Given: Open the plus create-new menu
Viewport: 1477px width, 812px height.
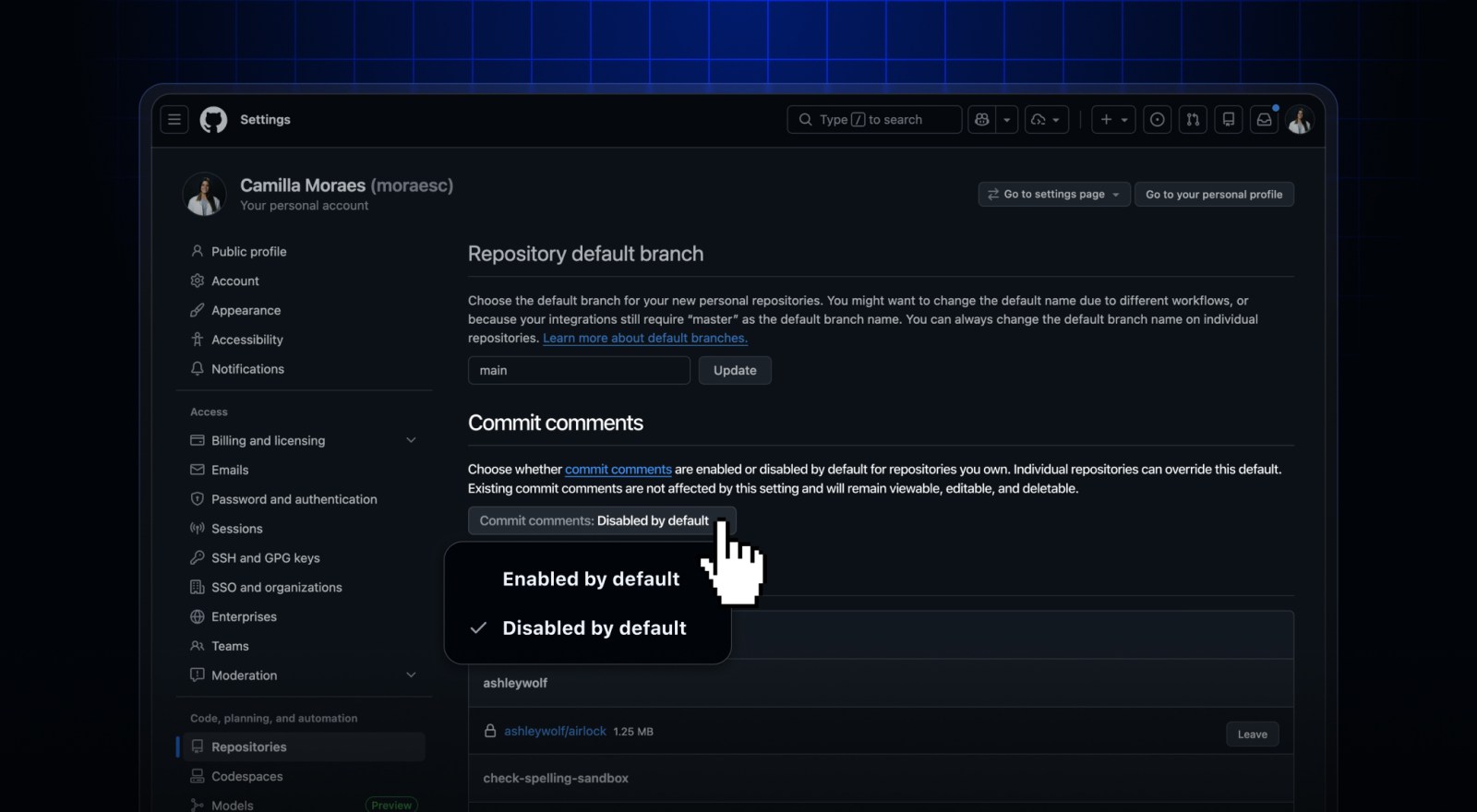Looking at the screenshot, I should [1113, 120].
